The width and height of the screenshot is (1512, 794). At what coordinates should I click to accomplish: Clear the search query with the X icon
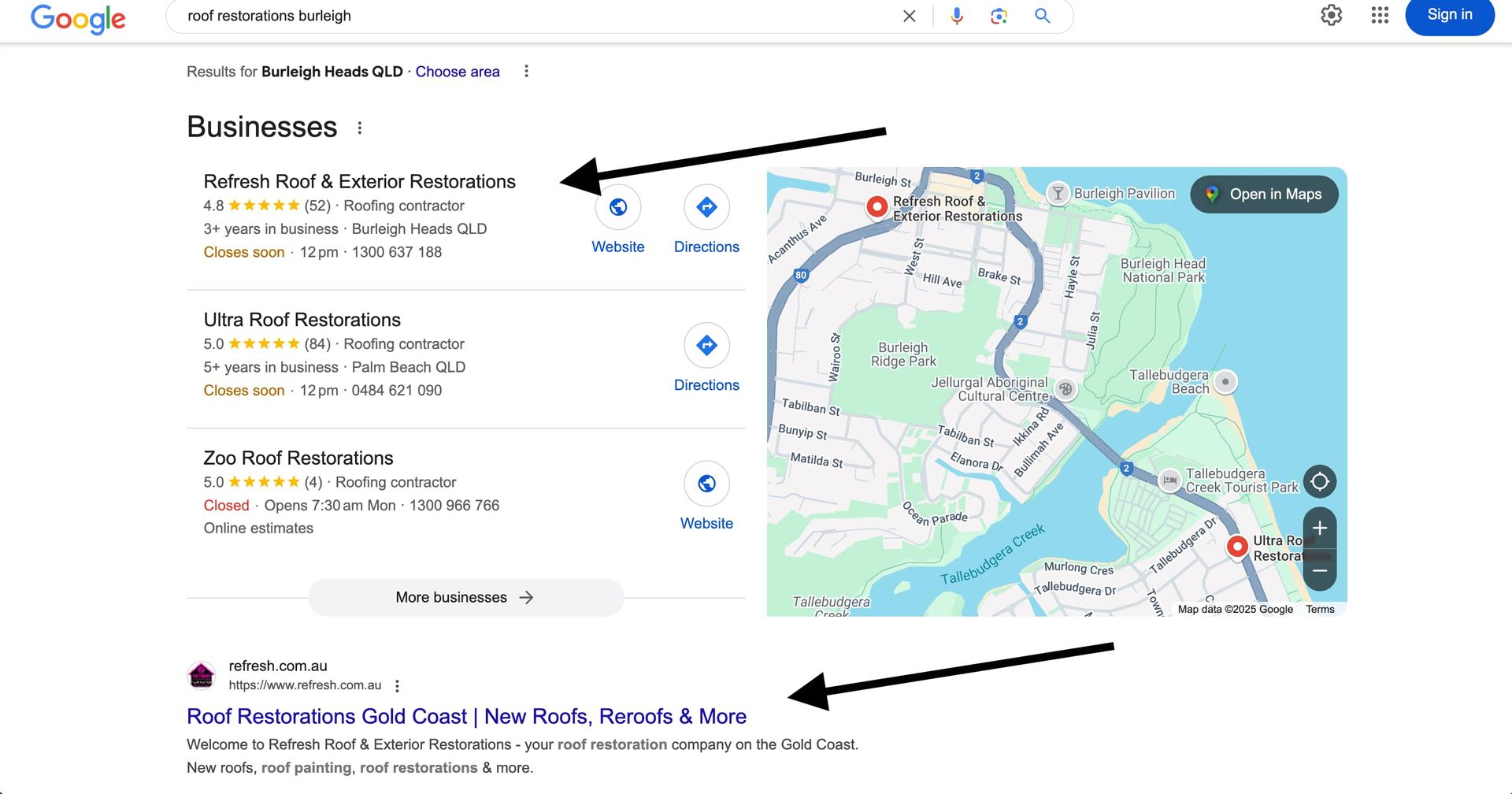pyautogui.click(x=909, y=16)
